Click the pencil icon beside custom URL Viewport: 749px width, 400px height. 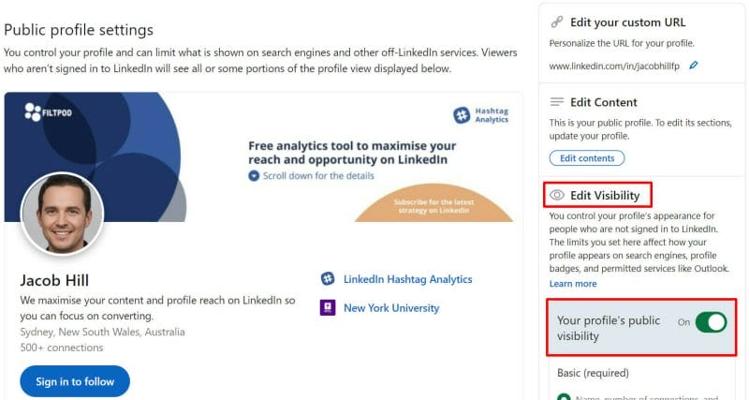694,66
